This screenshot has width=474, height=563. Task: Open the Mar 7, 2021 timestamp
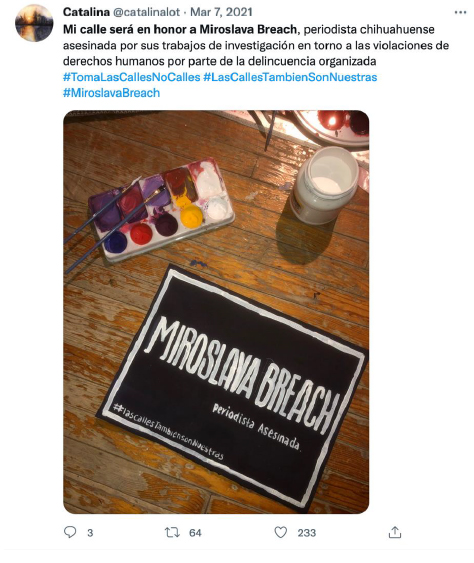[x=221, y=12]
